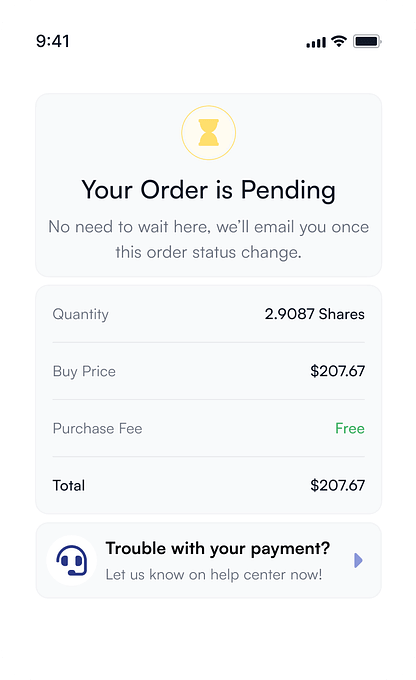The width and height of the screenshot is (416, 680).
Task: Select the Buy Price label
Action: pyautogui.click(x=84, y=372)
